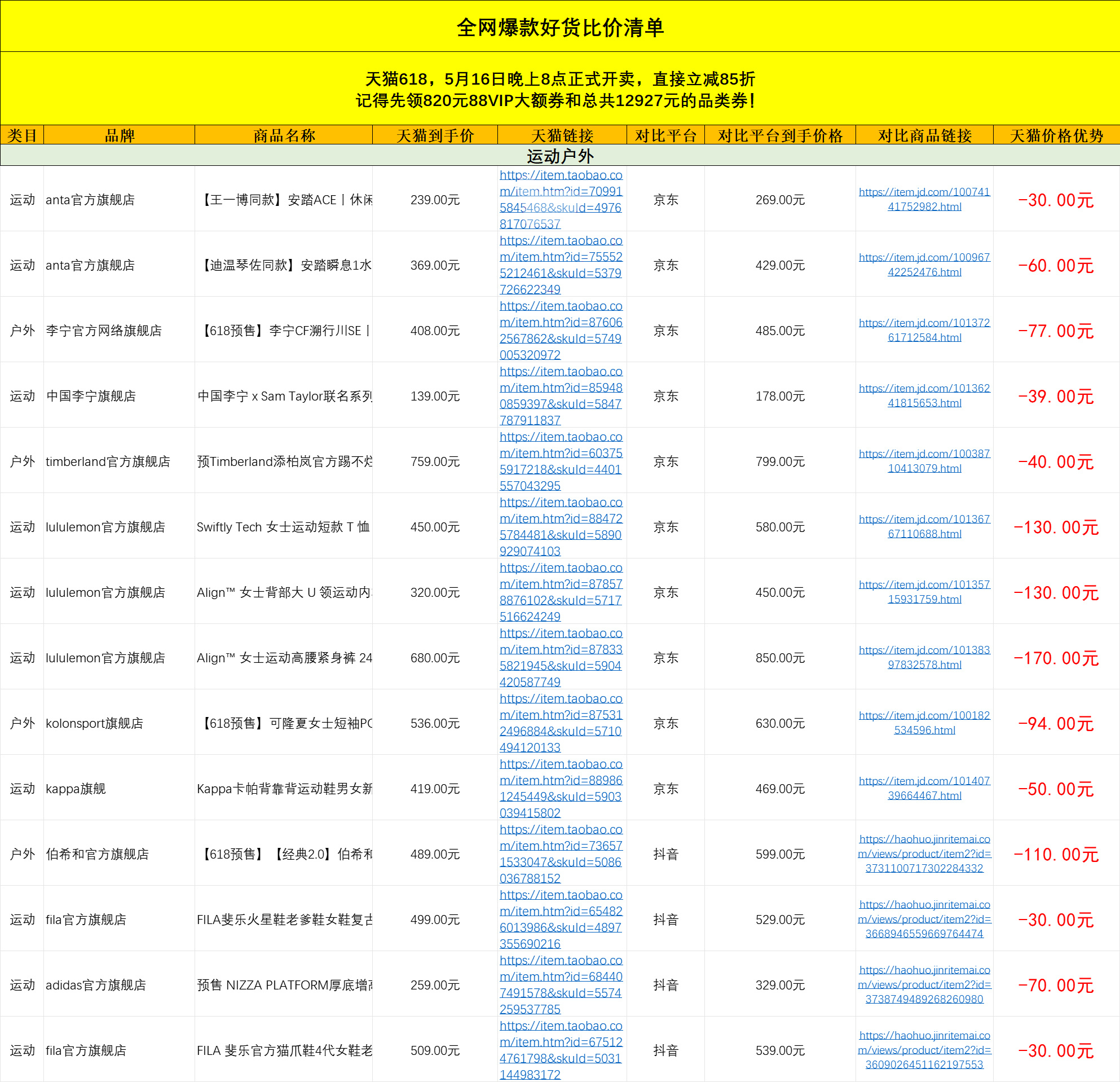Select price advantage cell -39.00元

tap(1057, 396)
